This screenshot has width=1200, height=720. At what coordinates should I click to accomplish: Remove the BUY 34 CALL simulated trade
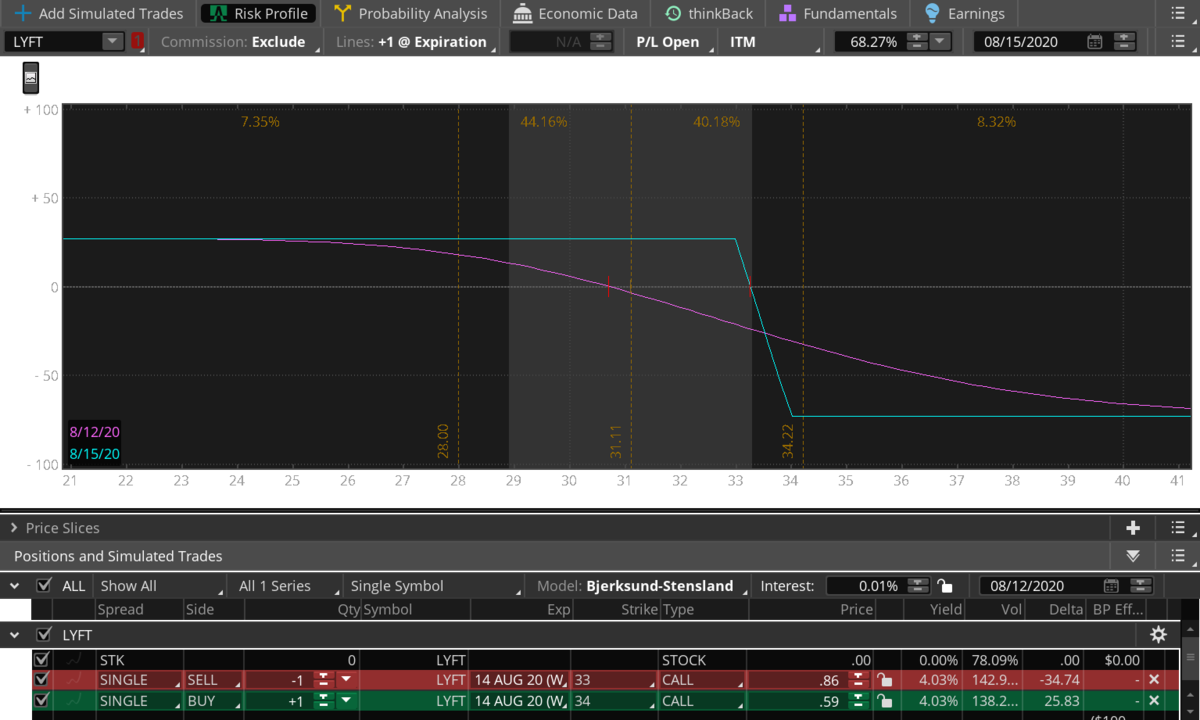pos(1154,701)
